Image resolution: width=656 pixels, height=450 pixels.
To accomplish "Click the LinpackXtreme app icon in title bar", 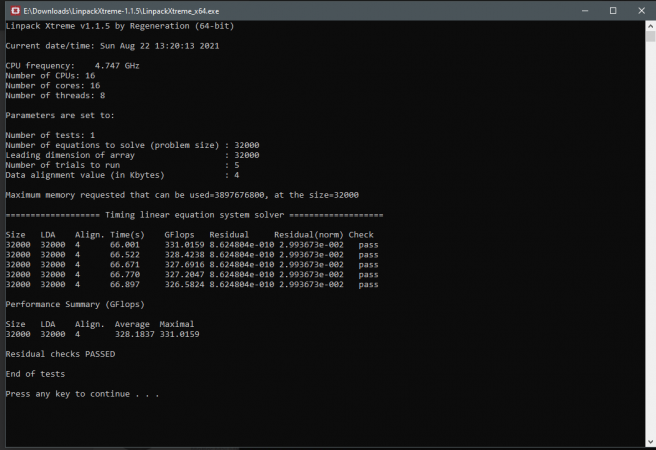I will tap(15, 11).
